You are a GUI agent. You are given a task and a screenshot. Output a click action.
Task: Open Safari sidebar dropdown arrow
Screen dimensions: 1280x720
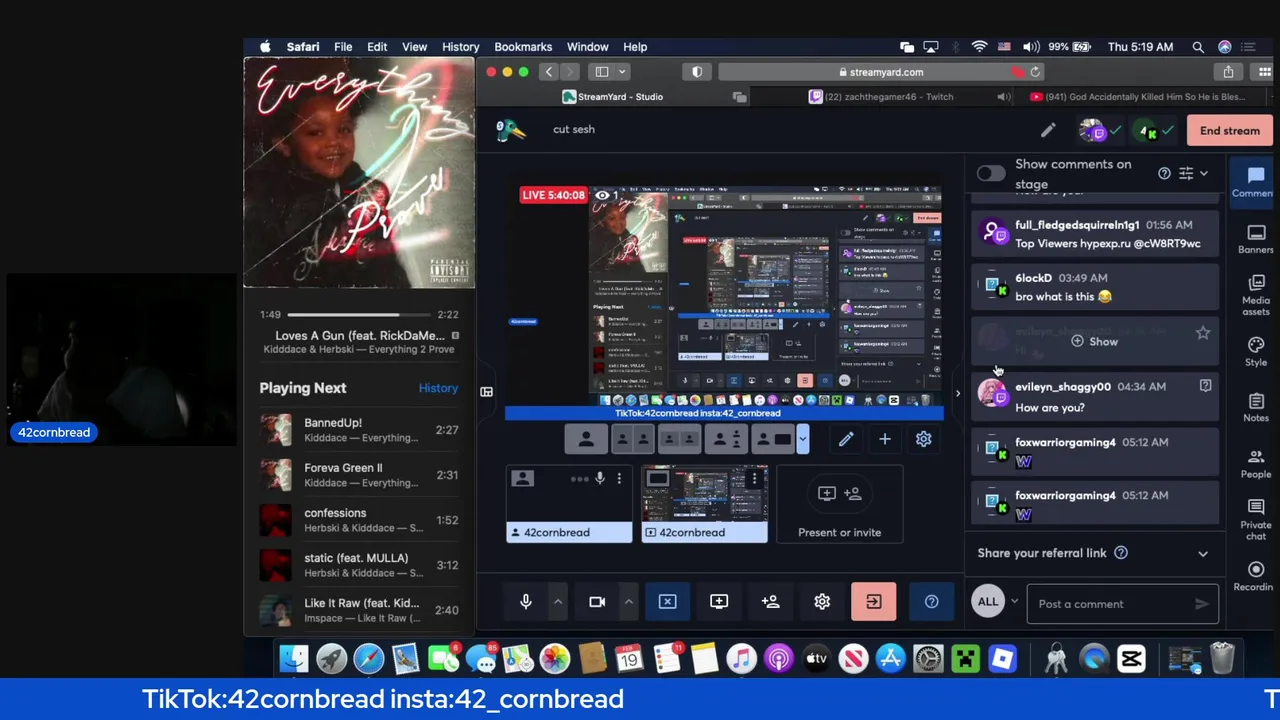click(x=622, y=72)
